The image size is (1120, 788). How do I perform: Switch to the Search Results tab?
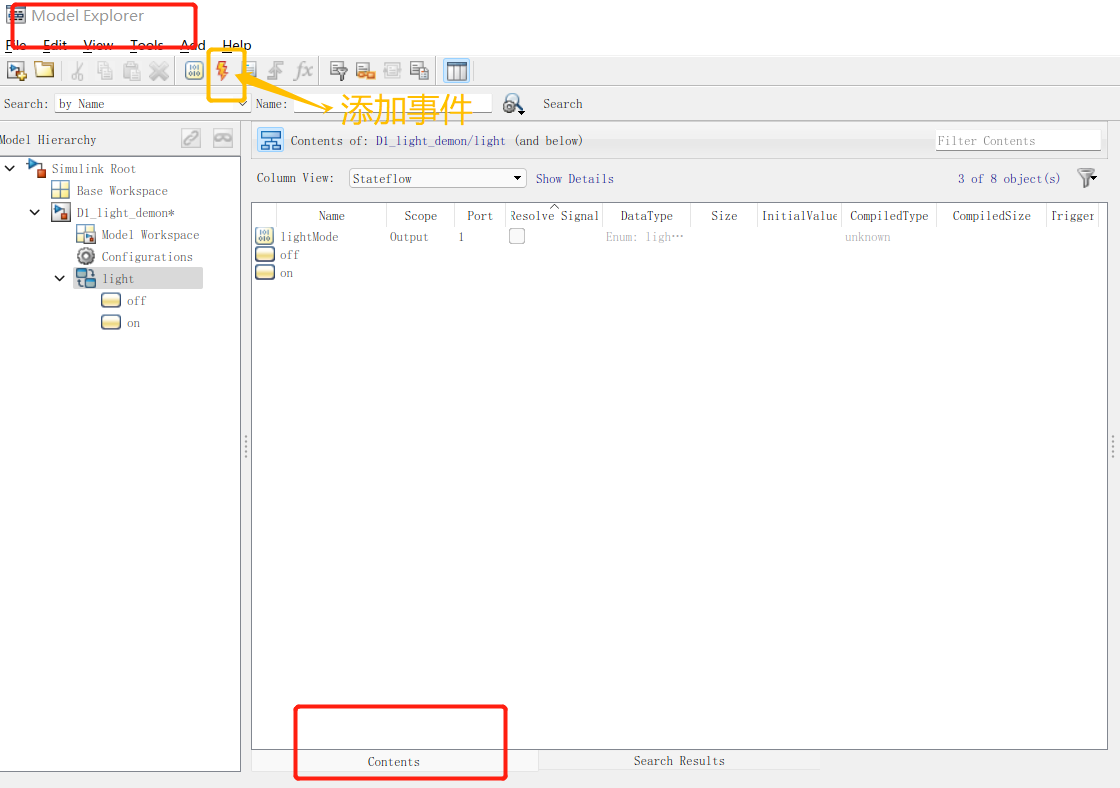[x=679, y=760]
